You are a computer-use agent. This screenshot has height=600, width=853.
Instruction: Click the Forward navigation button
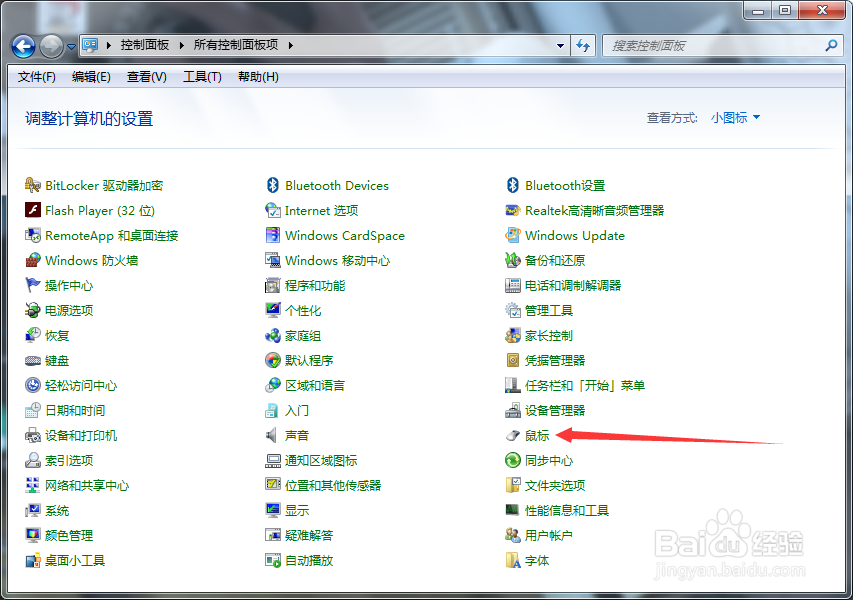click(x=52, y=47)
